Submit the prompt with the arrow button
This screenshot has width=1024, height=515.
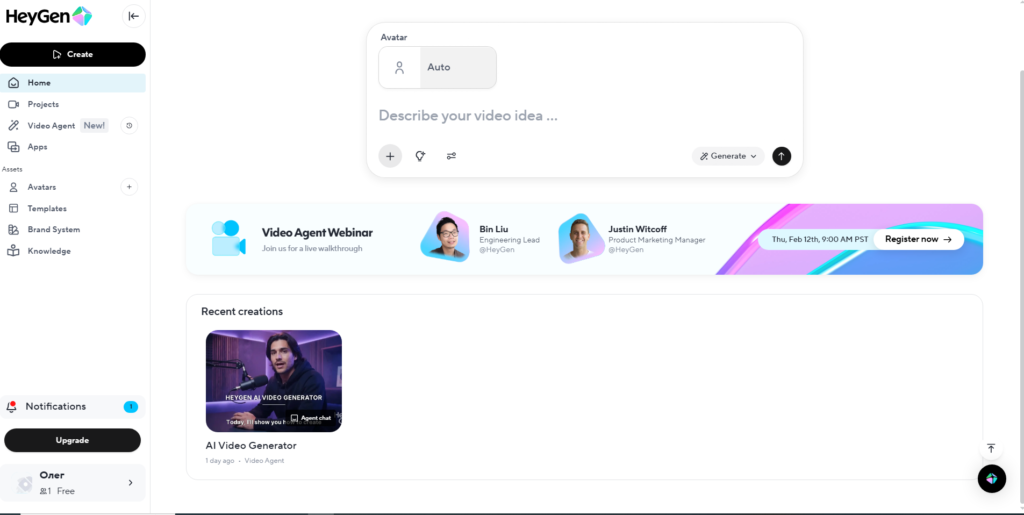[782, 156]
